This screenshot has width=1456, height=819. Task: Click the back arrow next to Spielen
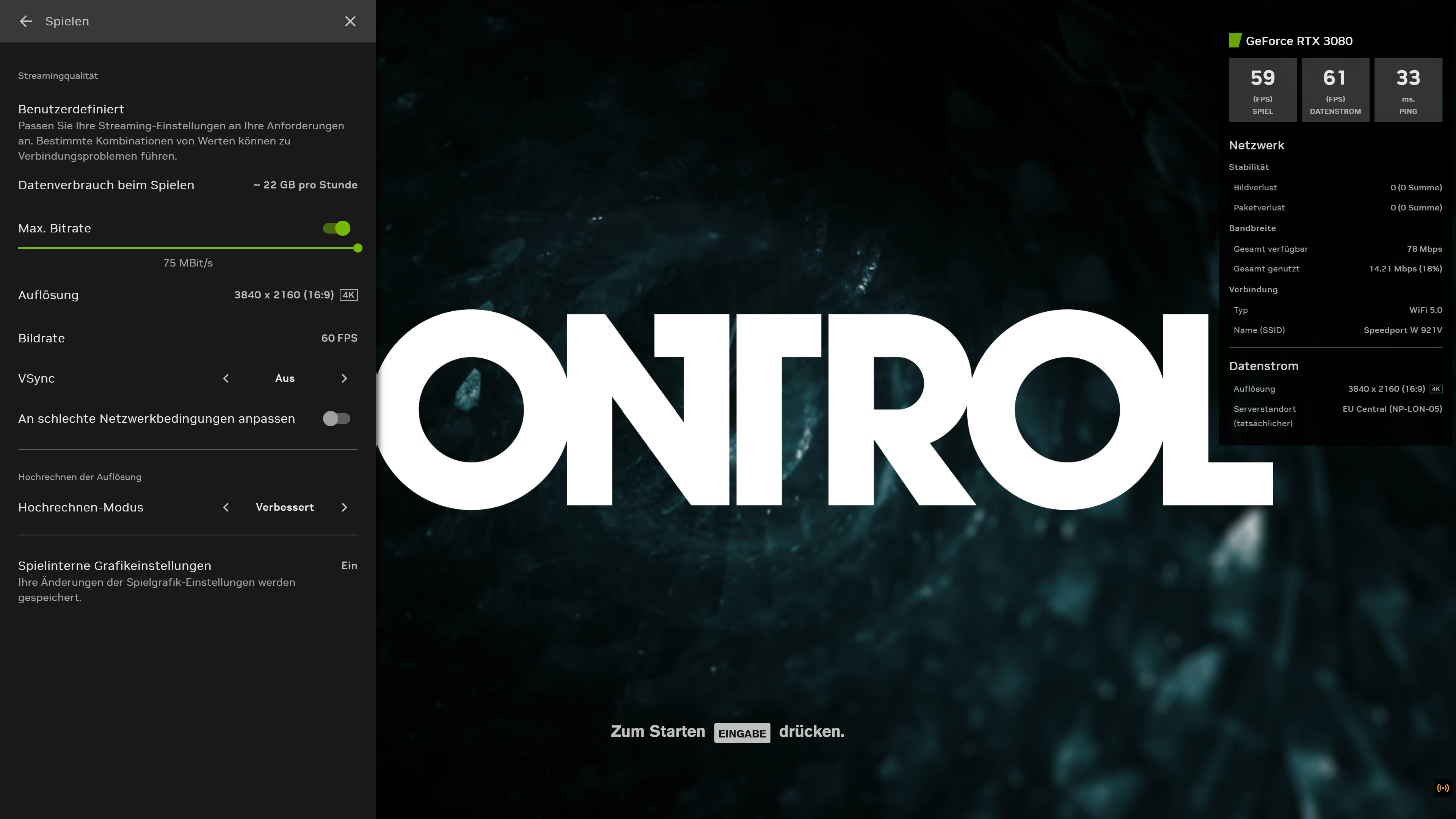tap(25, 22)
